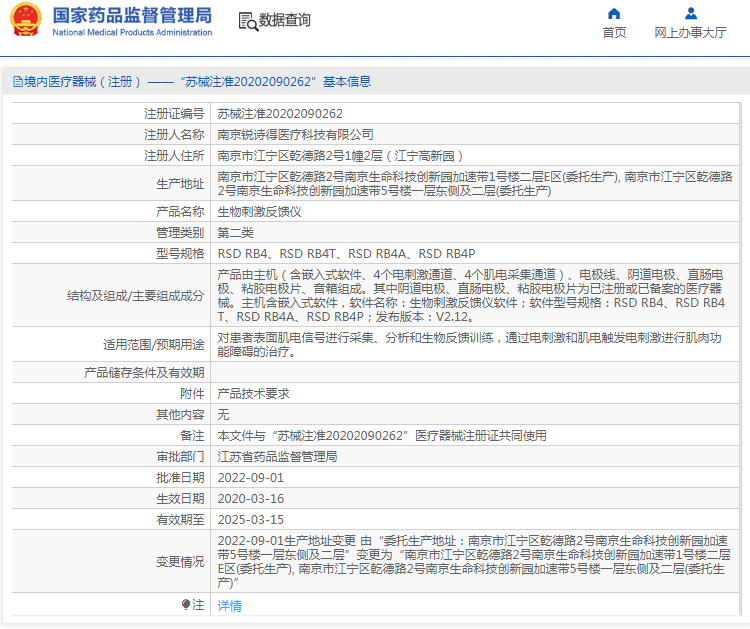Screen dimensions: 750x629
Task: Click the model spec value row RSD RB4
Action: 346,254
